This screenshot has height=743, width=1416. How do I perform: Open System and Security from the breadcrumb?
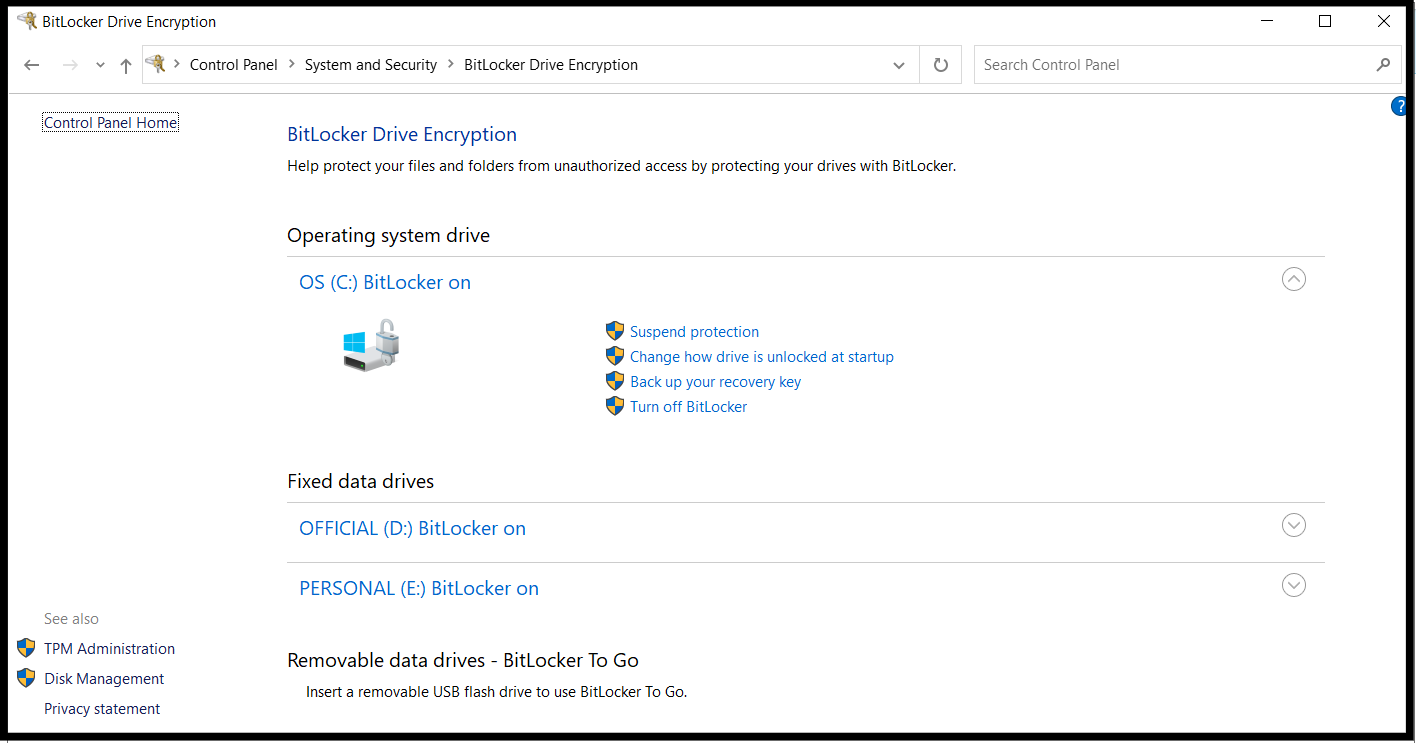371,64
